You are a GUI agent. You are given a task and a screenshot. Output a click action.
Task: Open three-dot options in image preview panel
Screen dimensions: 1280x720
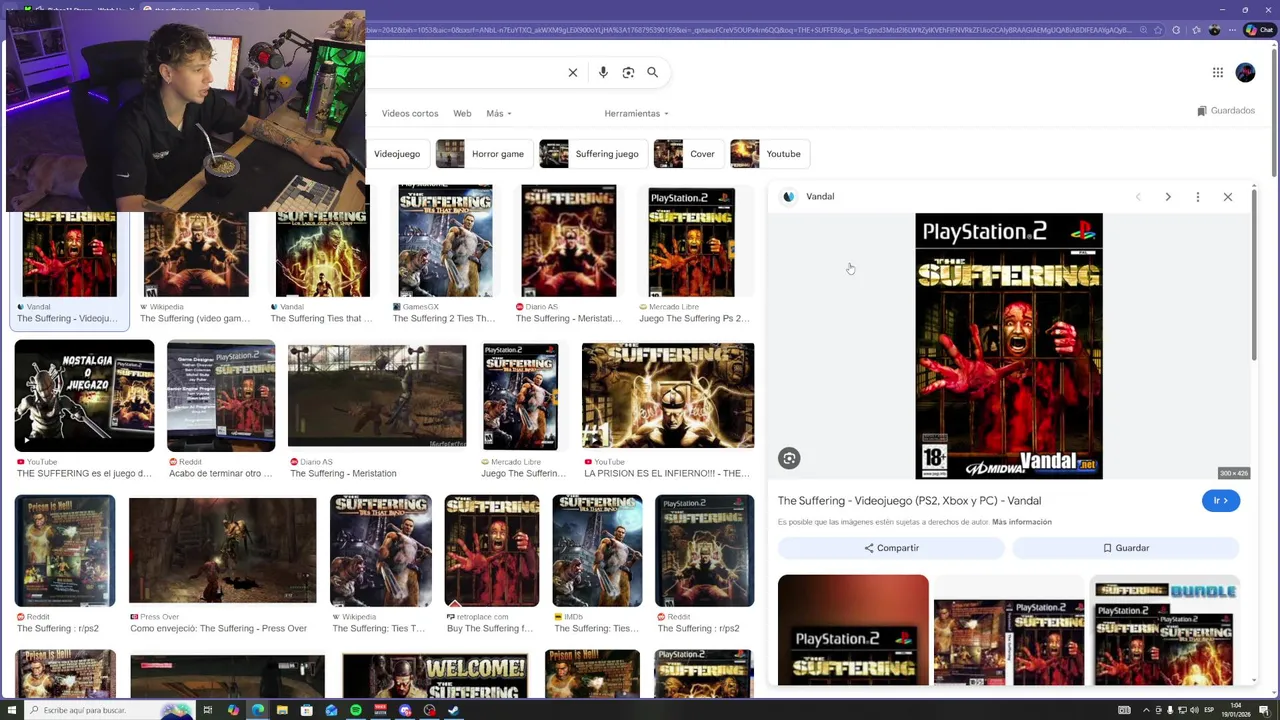[x=1198, y=197]
